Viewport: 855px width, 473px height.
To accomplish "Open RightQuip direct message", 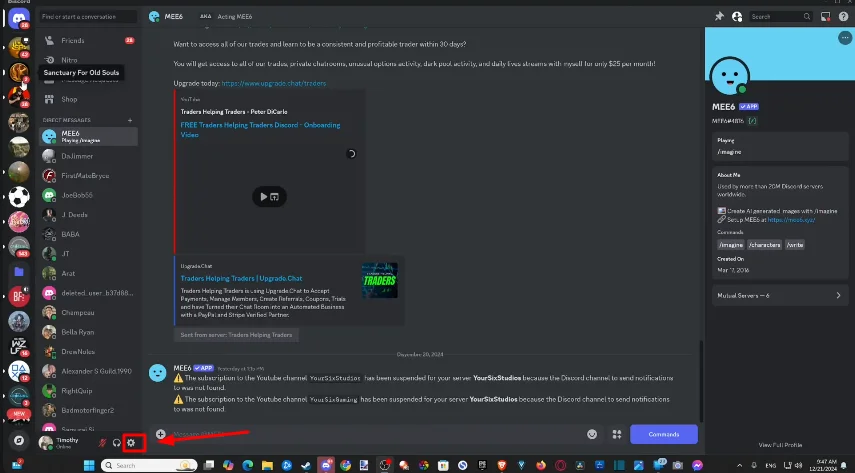I will 89,391.
